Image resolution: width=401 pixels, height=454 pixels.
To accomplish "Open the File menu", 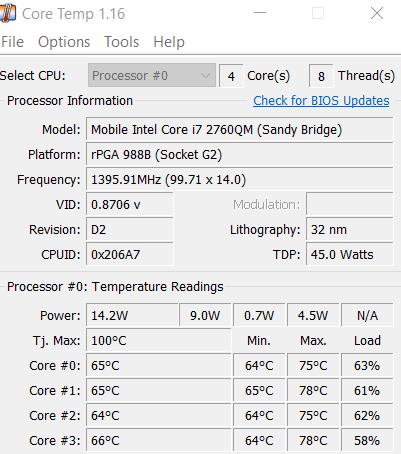I will coord(12,42).
